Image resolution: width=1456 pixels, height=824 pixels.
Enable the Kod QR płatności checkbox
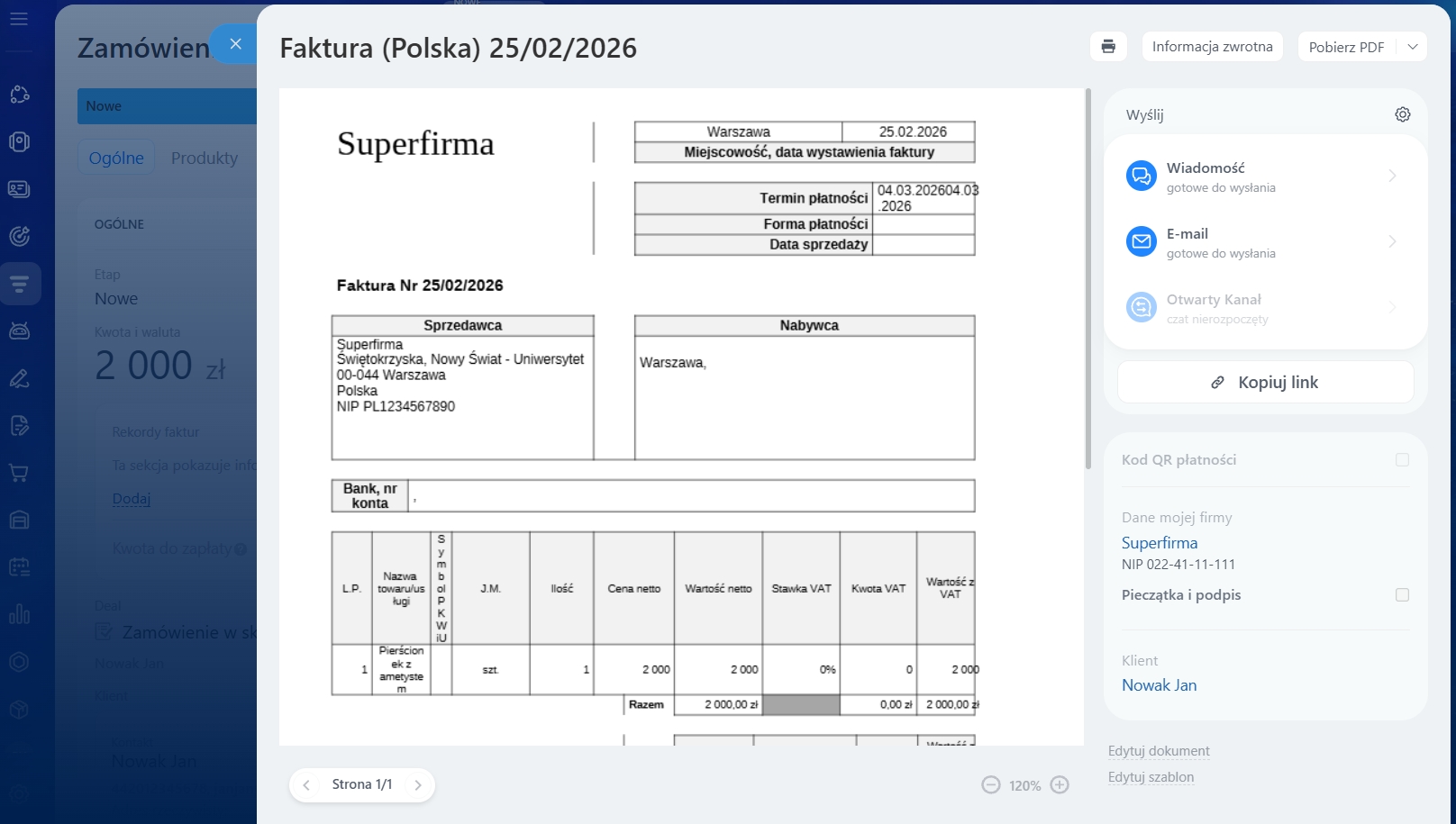coord(1402,460)
